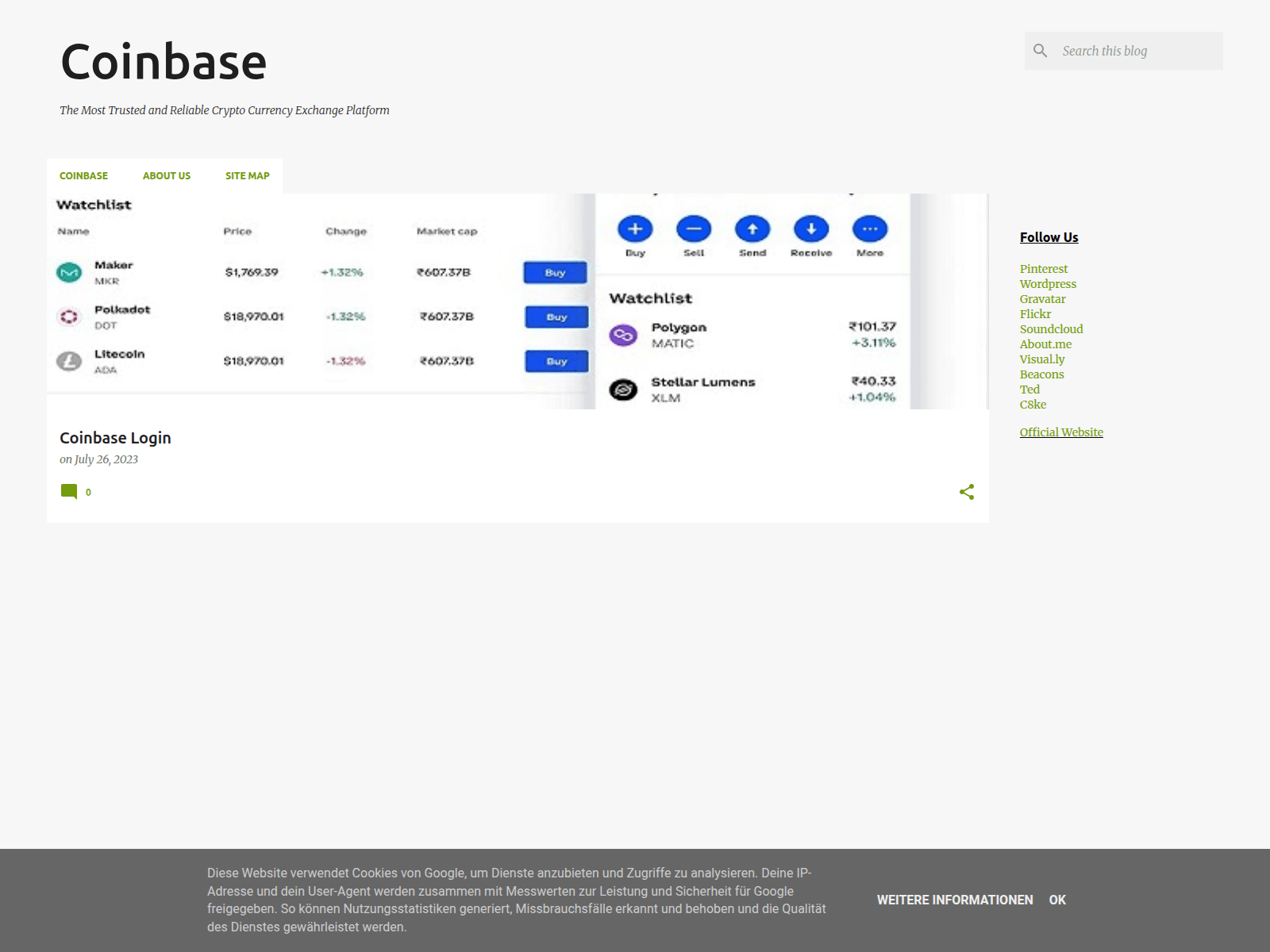
Task: Open the Flickr link
Action: tap(1035, 314)
